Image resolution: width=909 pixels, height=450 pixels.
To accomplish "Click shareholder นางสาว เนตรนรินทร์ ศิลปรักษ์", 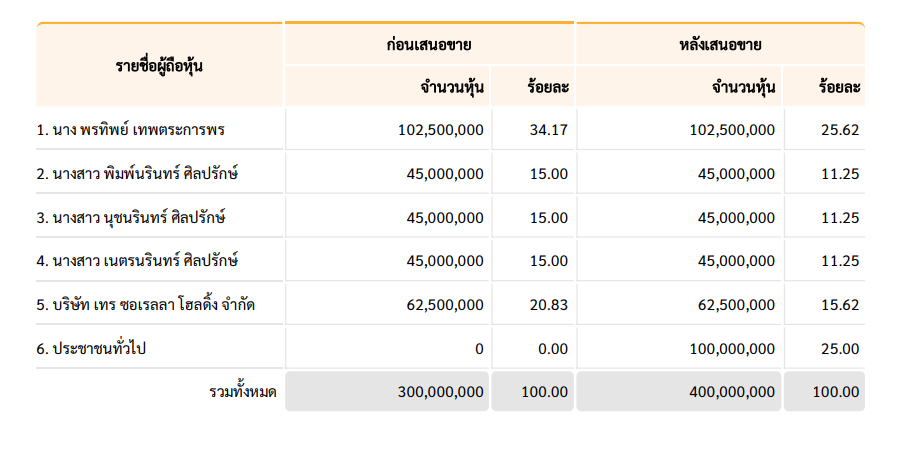I will (x=137, y=260).
